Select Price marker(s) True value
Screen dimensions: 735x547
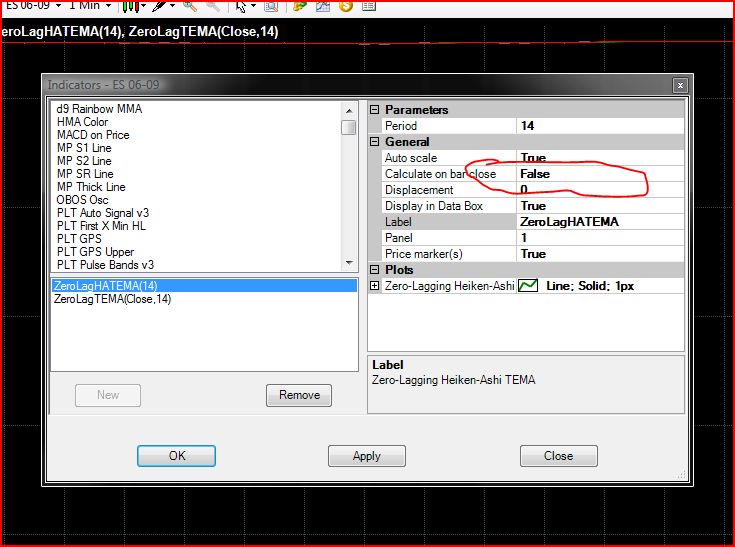[x=600, y=254]
